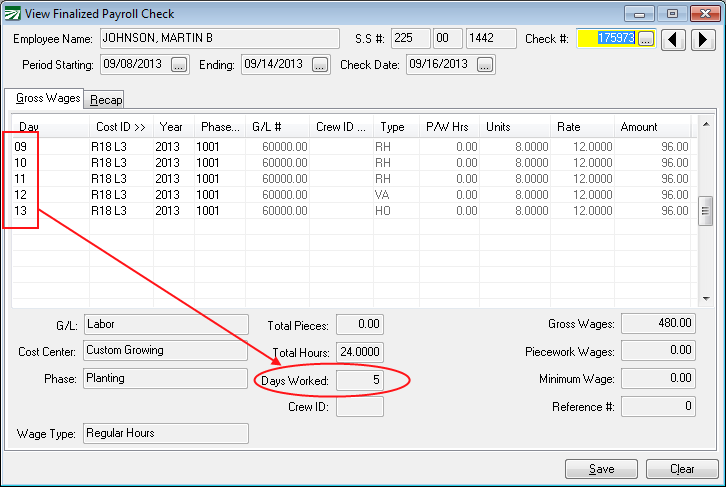Click the Days Worked field

[359, 381]
